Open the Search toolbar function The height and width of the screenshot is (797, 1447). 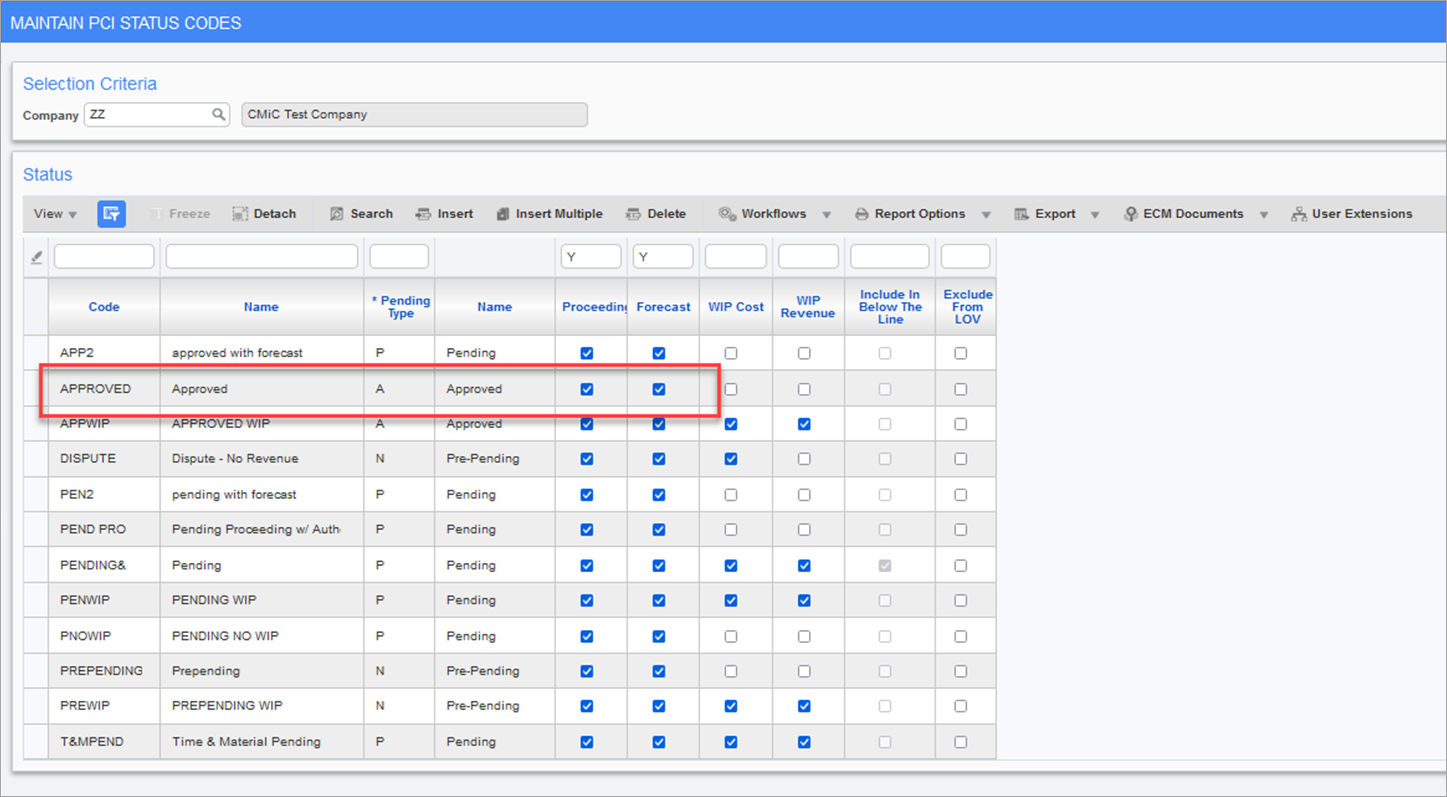360,213
